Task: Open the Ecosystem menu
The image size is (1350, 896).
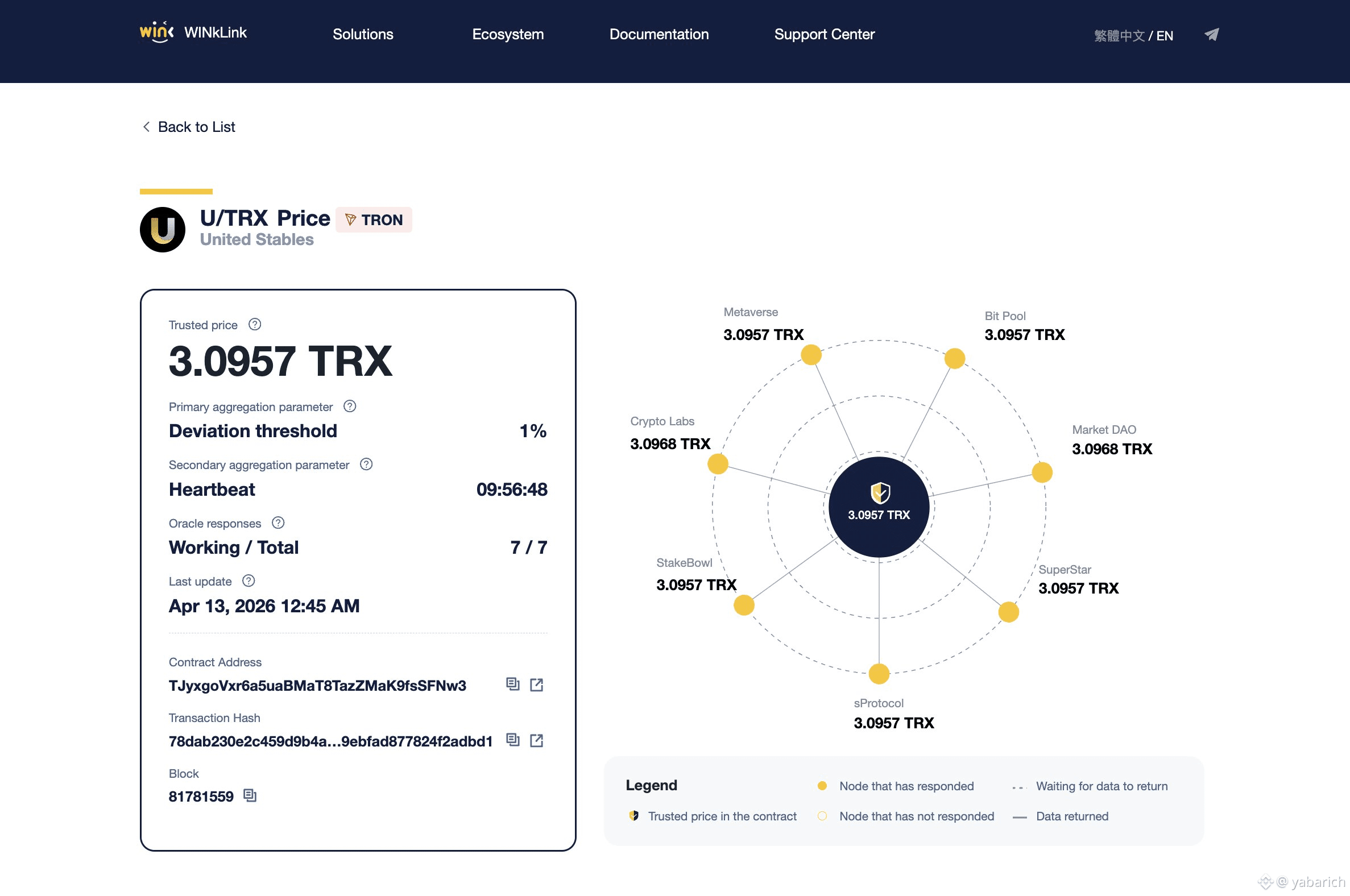Action: point(508,34)
